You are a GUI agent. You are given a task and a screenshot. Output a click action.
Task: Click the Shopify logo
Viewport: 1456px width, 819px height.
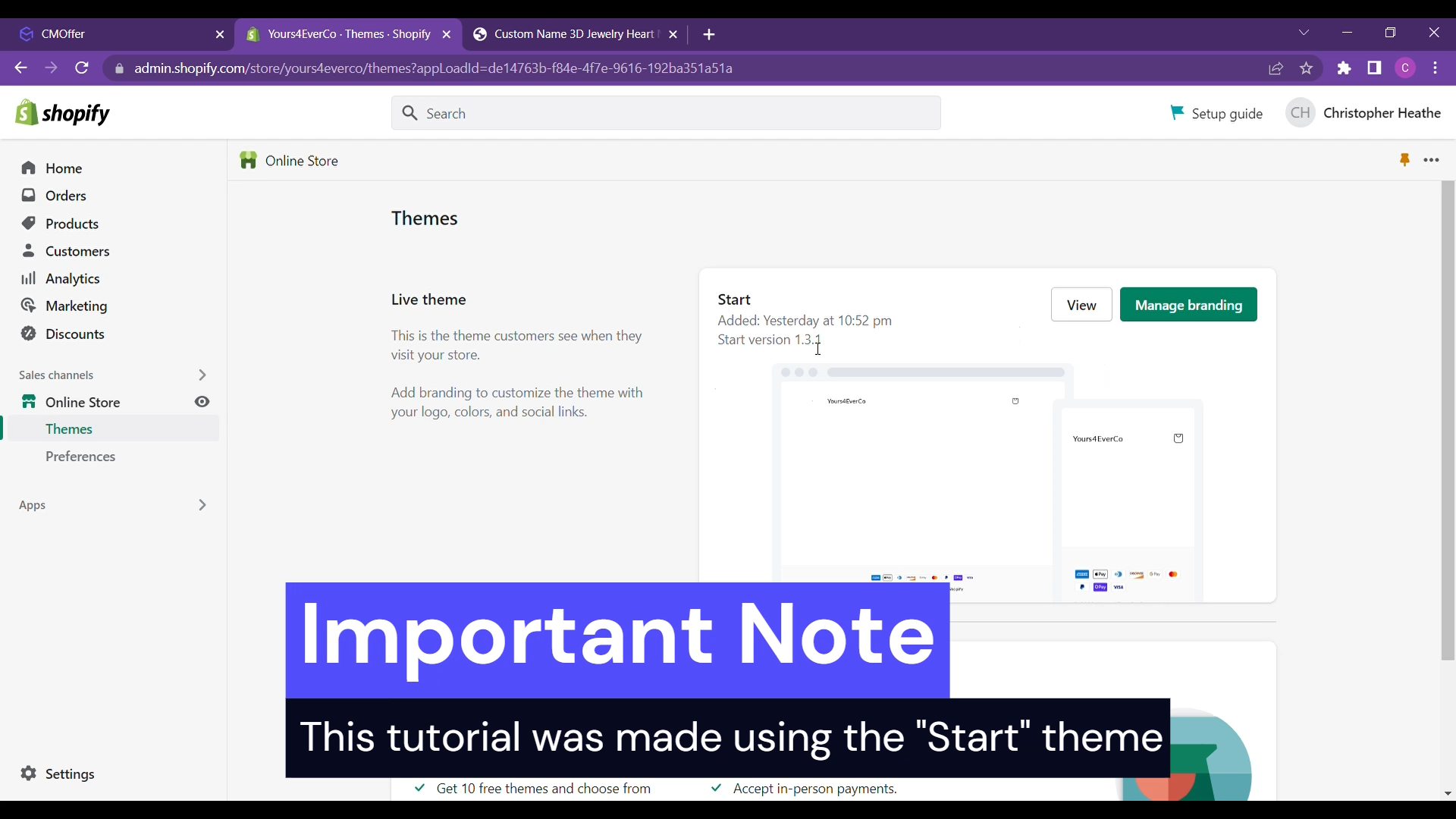62,113
